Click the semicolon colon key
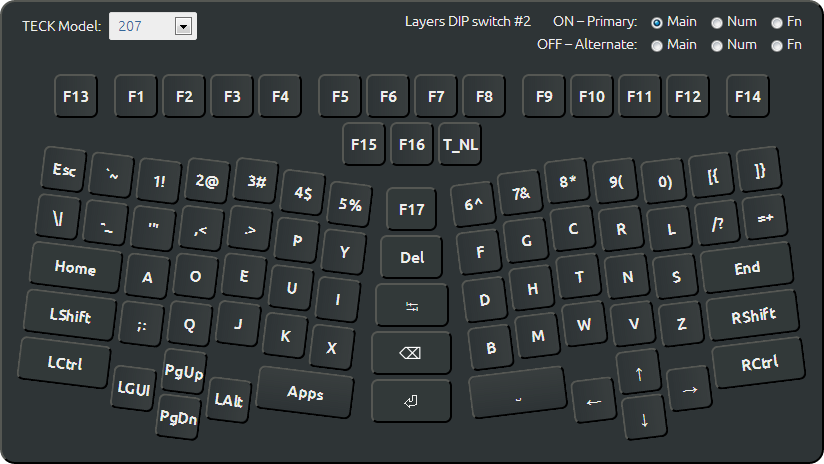Screen dimensions: 824x464 [141, 325]
